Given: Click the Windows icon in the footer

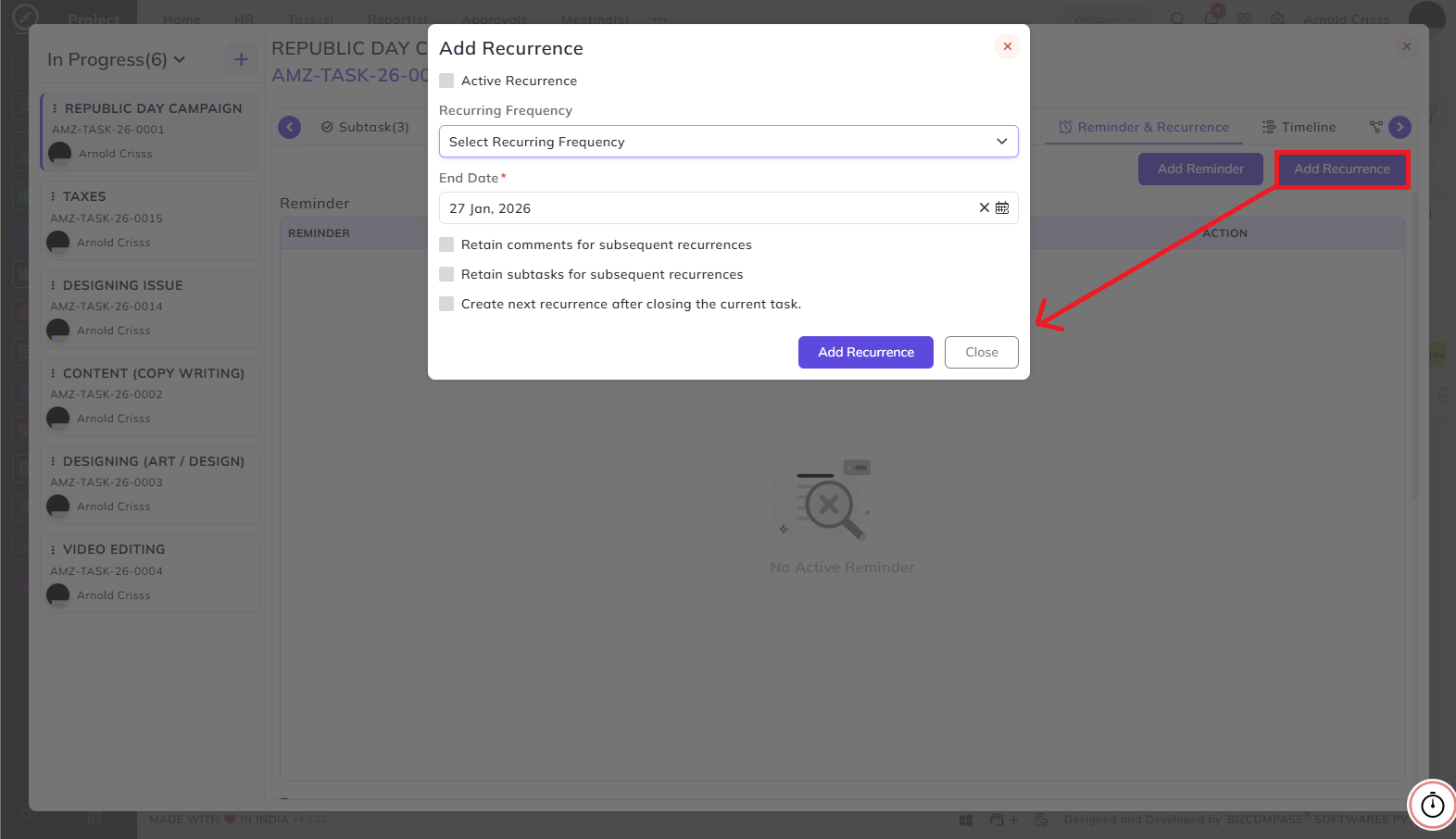Looking at the screenshot, I should click(965, 820).
